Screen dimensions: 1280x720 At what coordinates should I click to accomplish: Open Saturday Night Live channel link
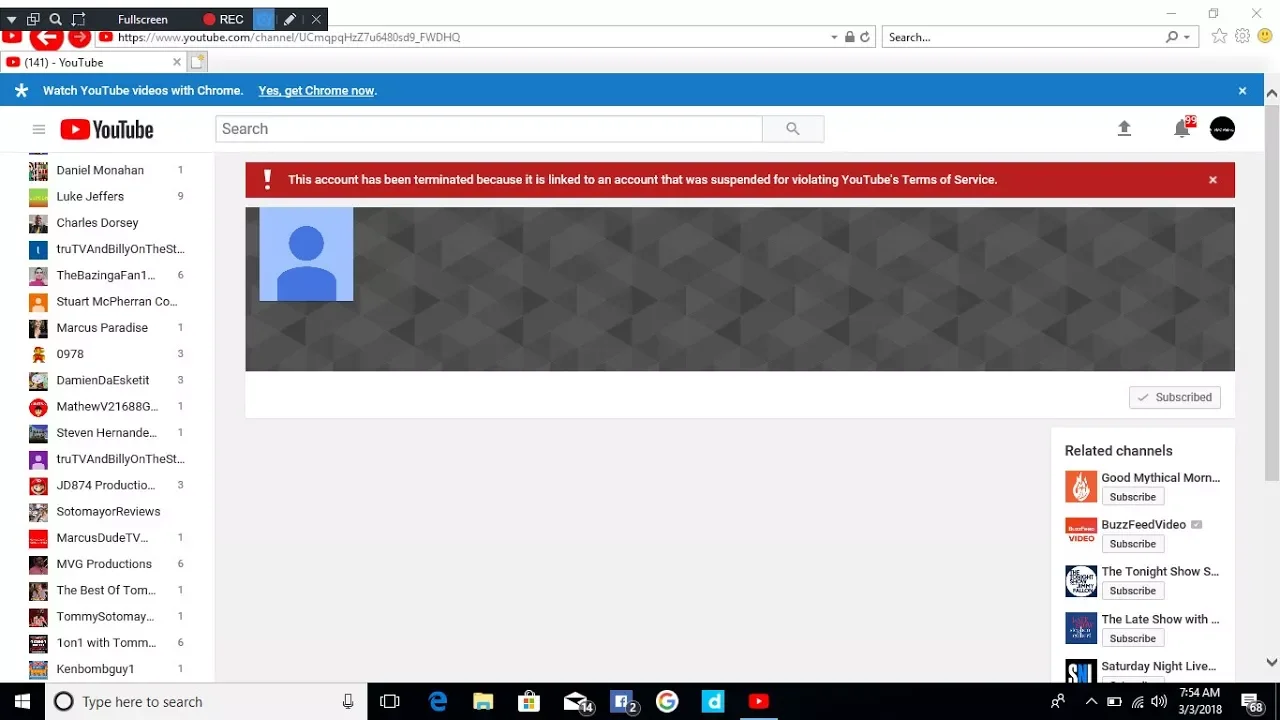pyautogui.click(x=1158, y=666)
